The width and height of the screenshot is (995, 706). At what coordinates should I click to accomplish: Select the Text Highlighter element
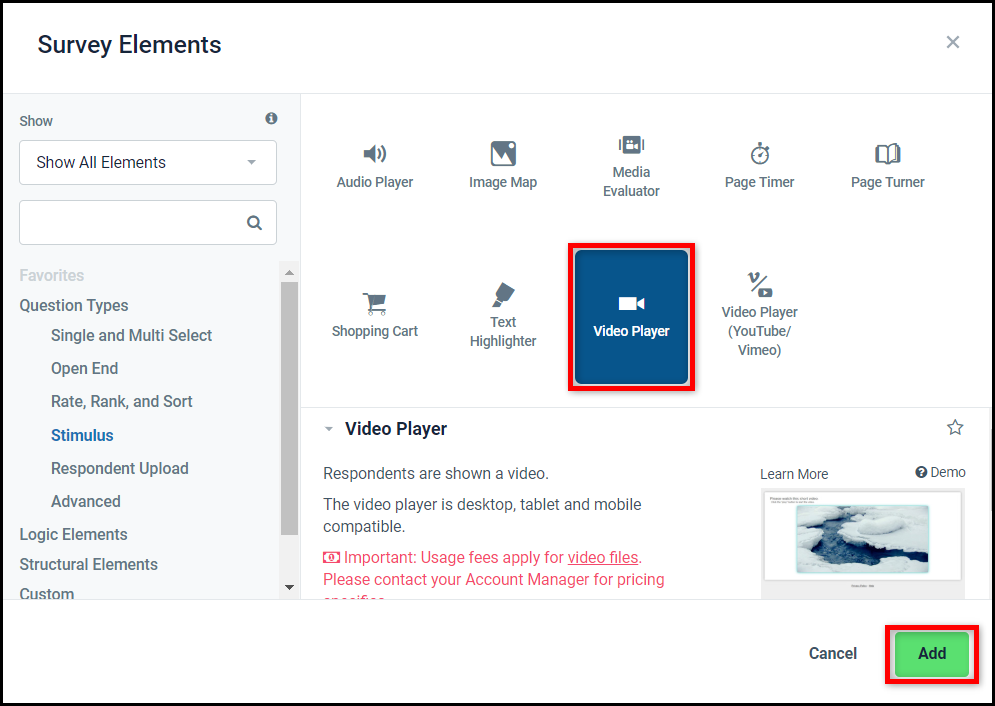pos(503,317)
